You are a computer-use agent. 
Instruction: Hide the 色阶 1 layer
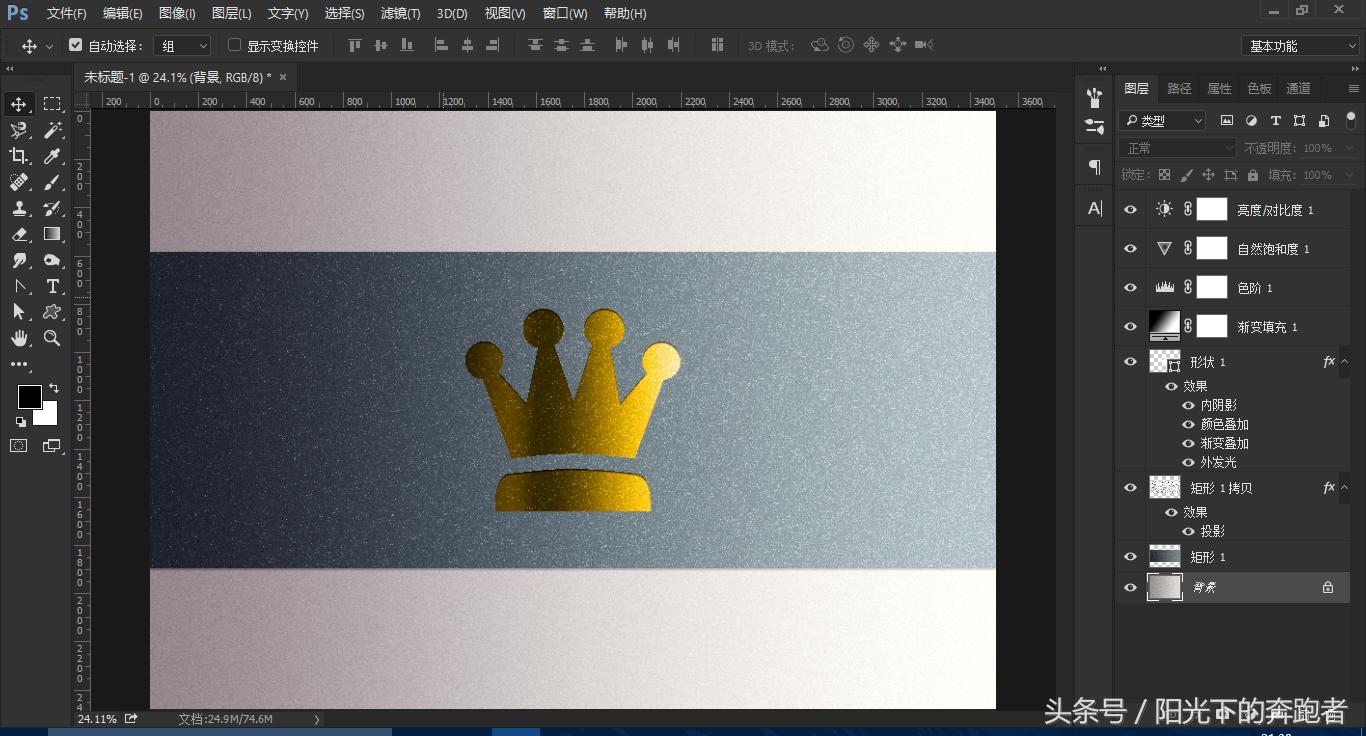pyautogui.click(x=1131, y=288)
